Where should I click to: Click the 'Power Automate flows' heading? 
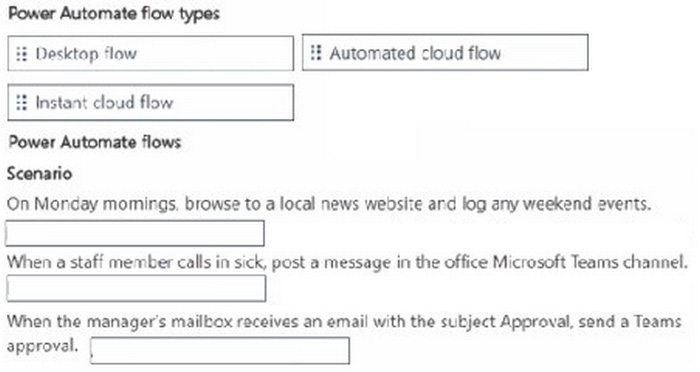point(95,142)
